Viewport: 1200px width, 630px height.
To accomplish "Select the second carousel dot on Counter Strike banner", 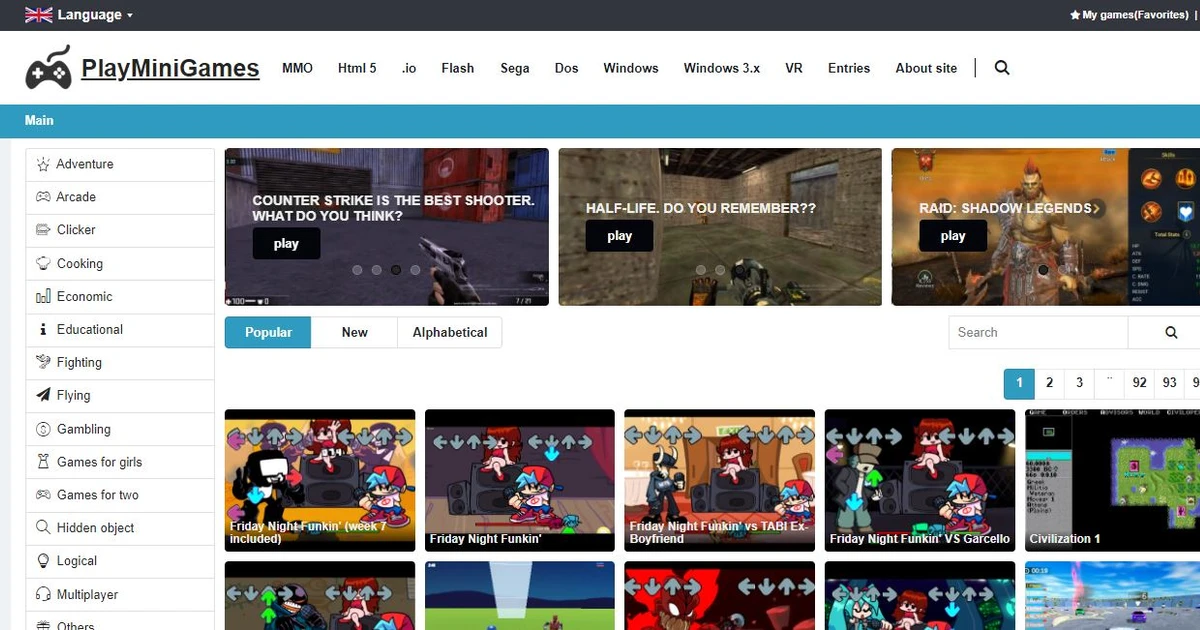I will [x=377, y=269].
